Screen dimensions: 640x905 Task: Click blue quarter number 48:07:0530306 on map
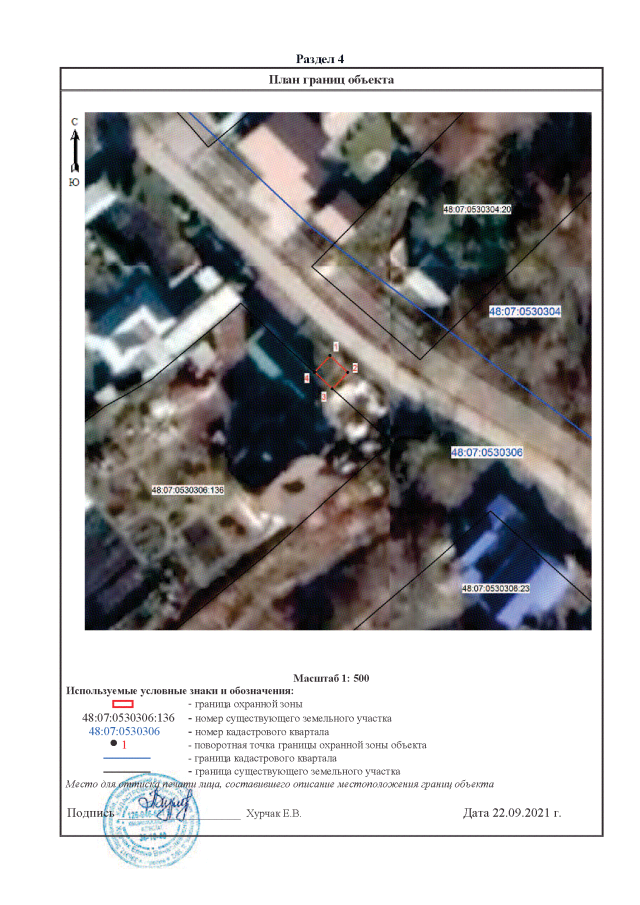pyautogui.click(x=487, y=453)
